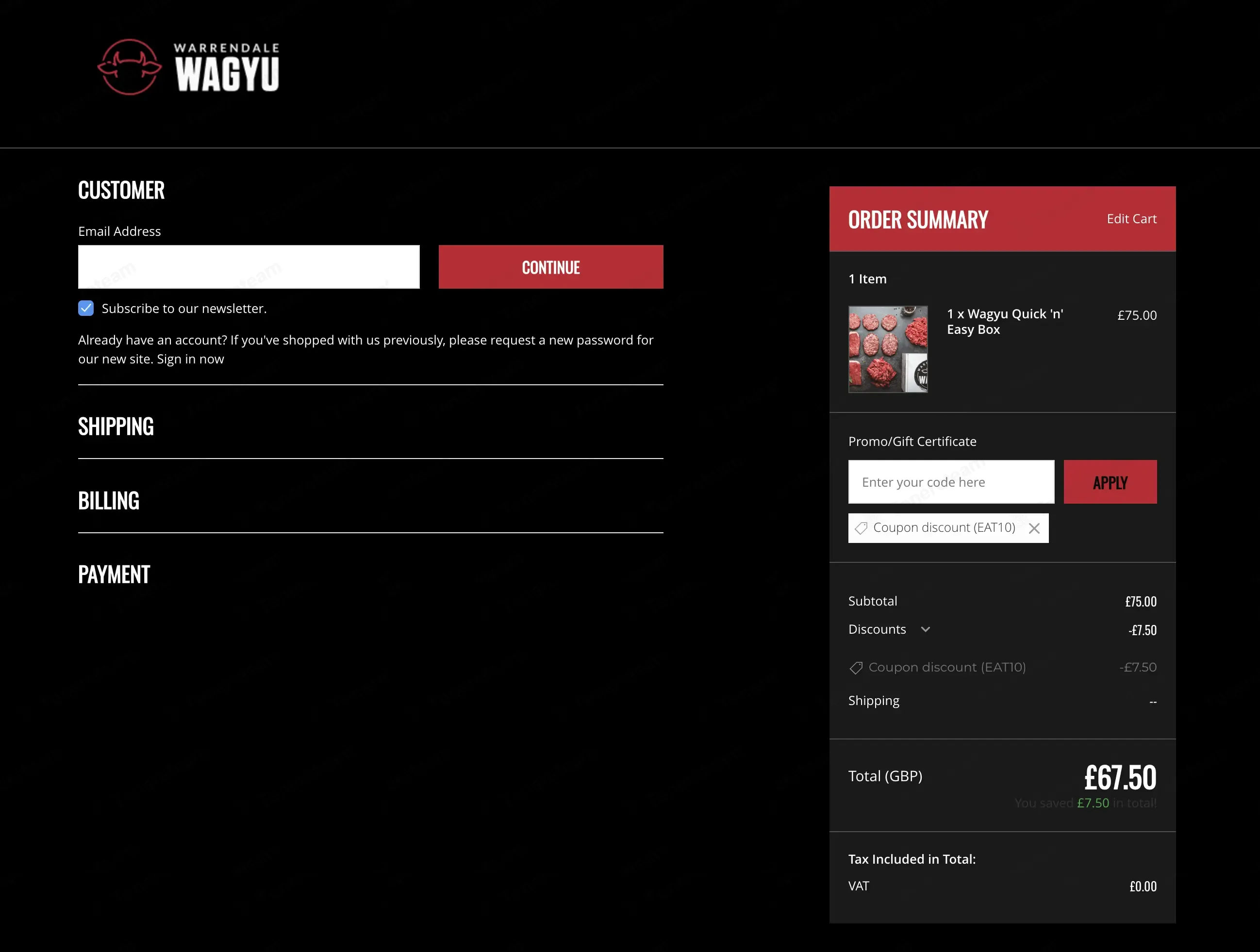1260x952 pixels.
Task: Focus the promo code entry field
Action: point(951,482)
